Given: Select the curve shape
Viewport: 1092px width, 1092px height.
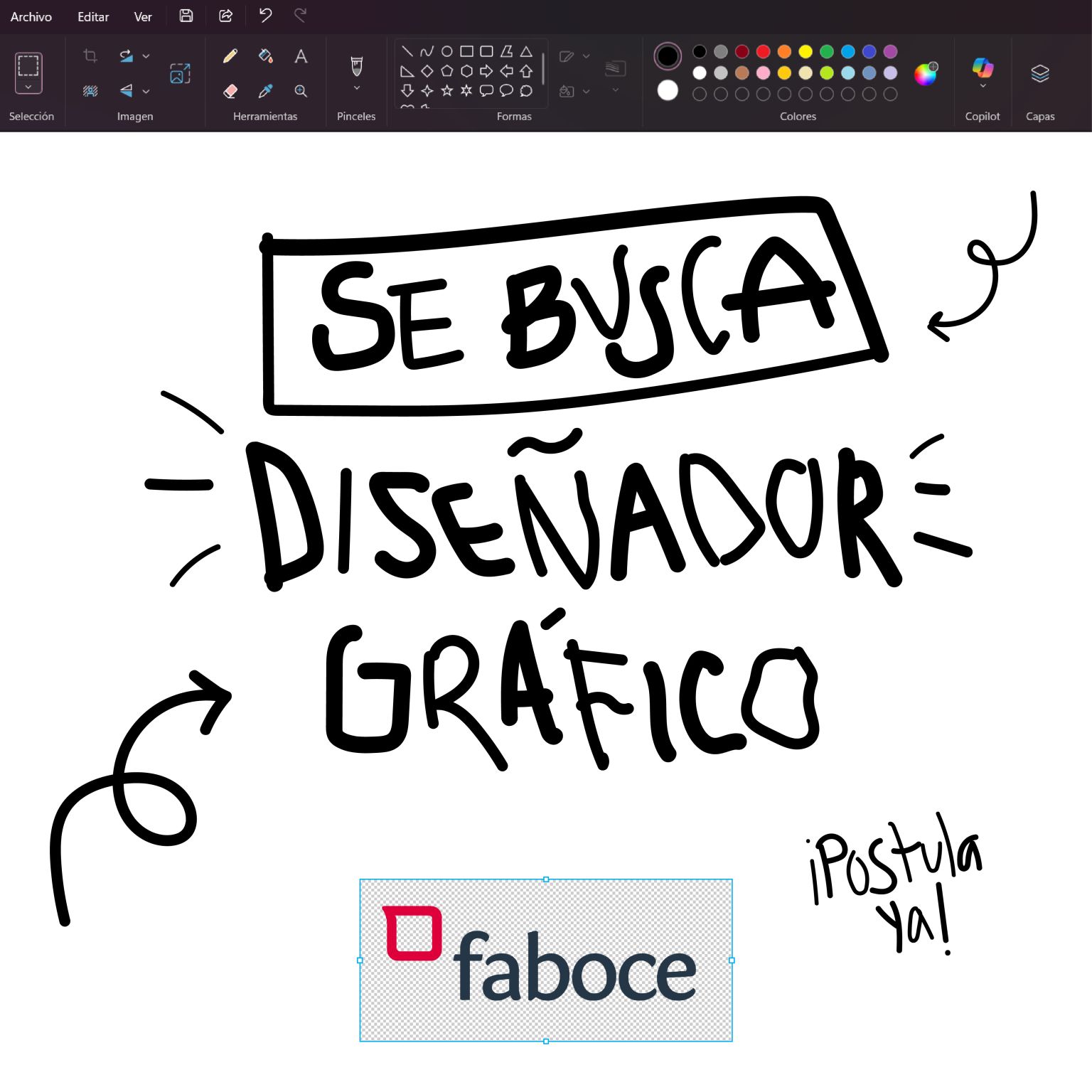Looking at the screenshot, I should tap(427, 51).
